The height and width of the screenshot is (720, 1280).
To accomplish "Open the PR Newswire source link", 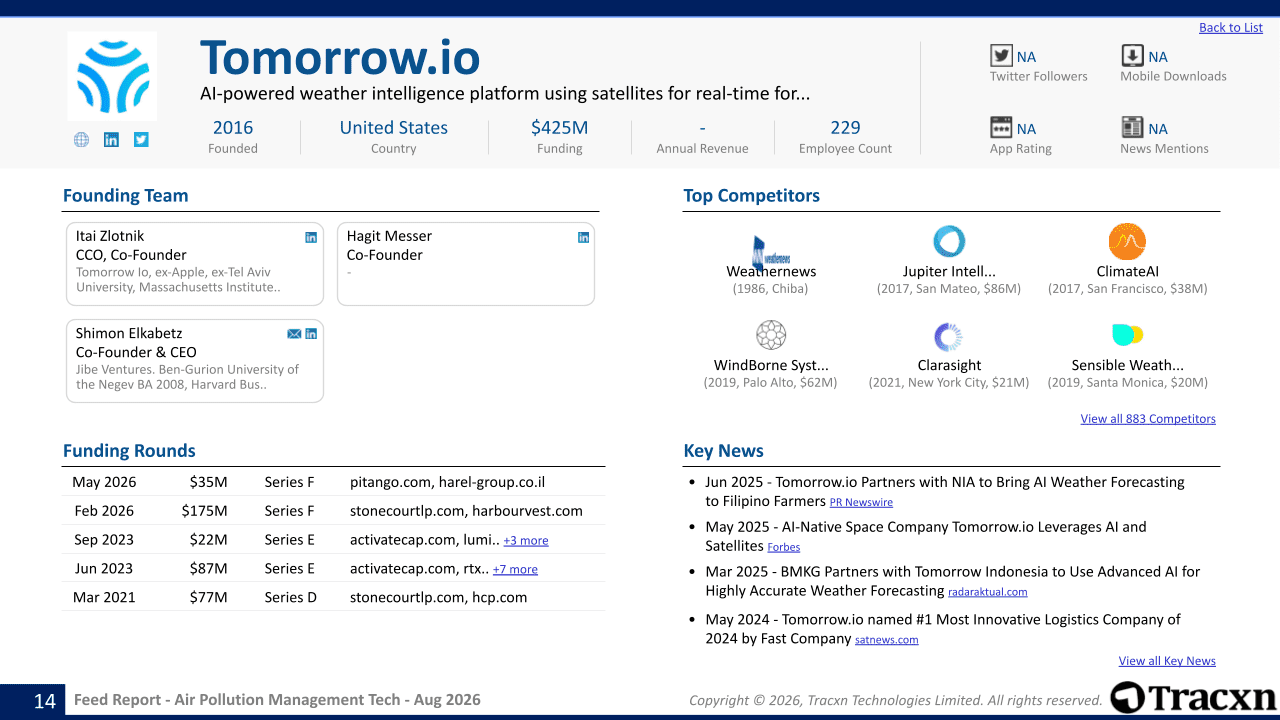I will [861, 503].
